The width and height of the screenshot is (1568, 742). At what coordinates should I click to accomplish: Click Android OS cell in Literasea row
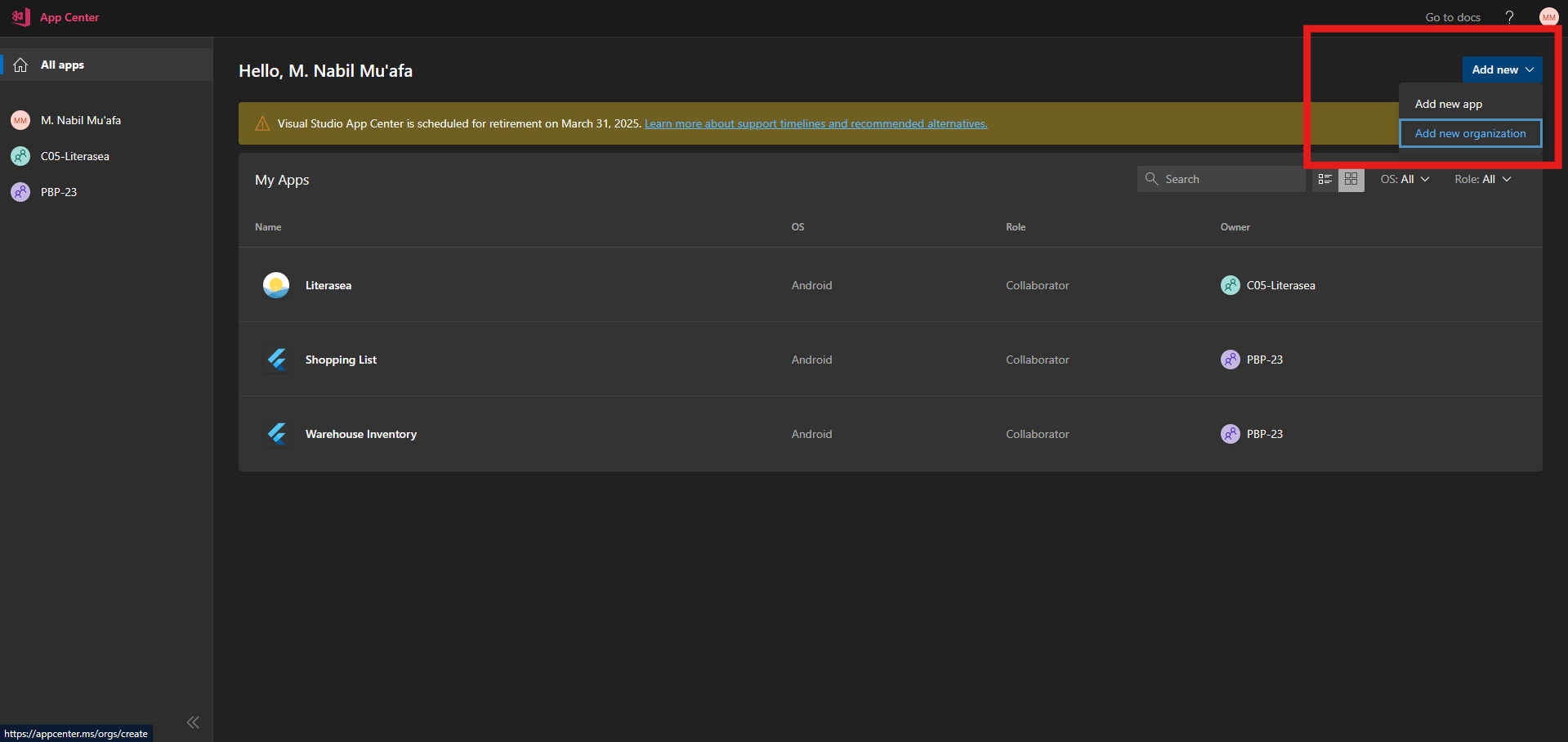[x=811, y=285]
